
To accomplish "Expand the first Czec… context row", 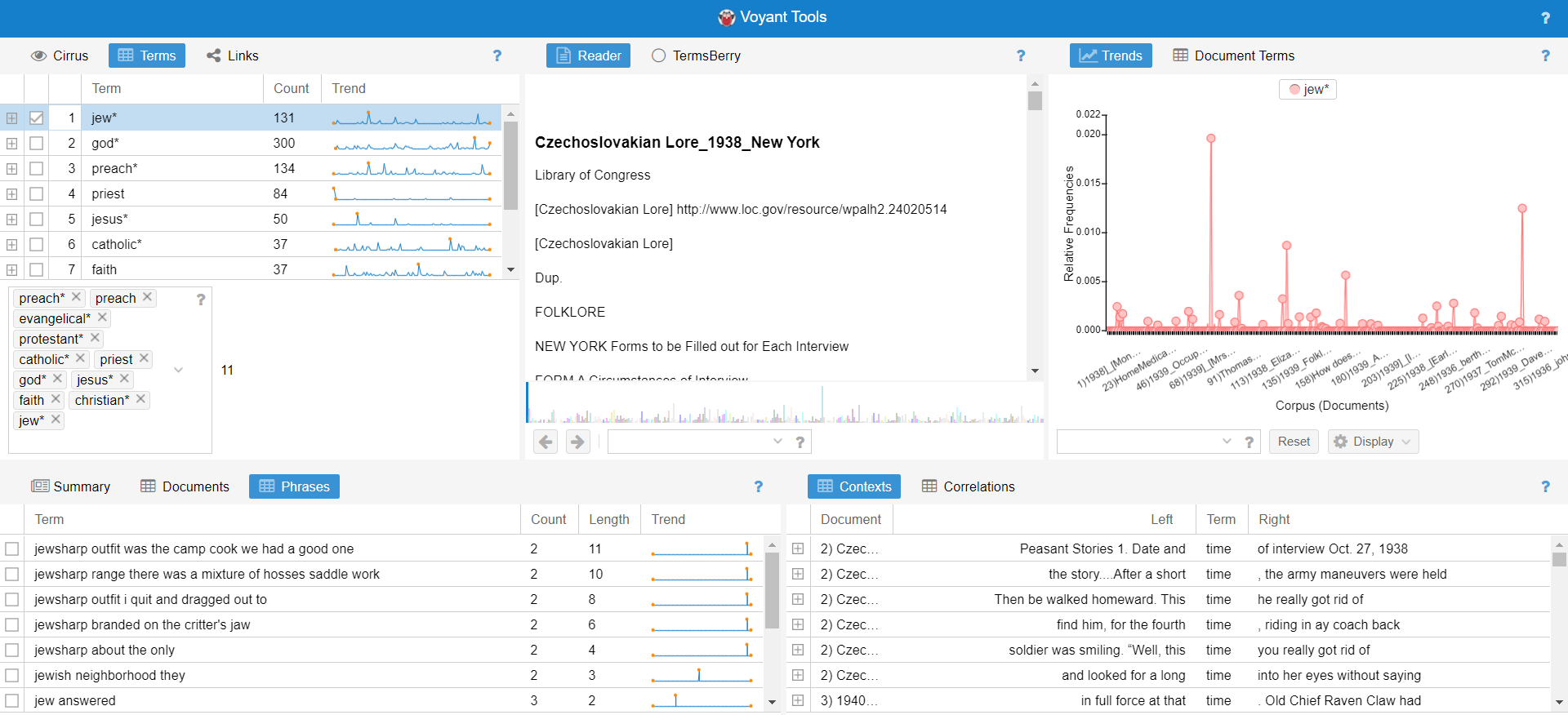I will click(x=798, y=549).
